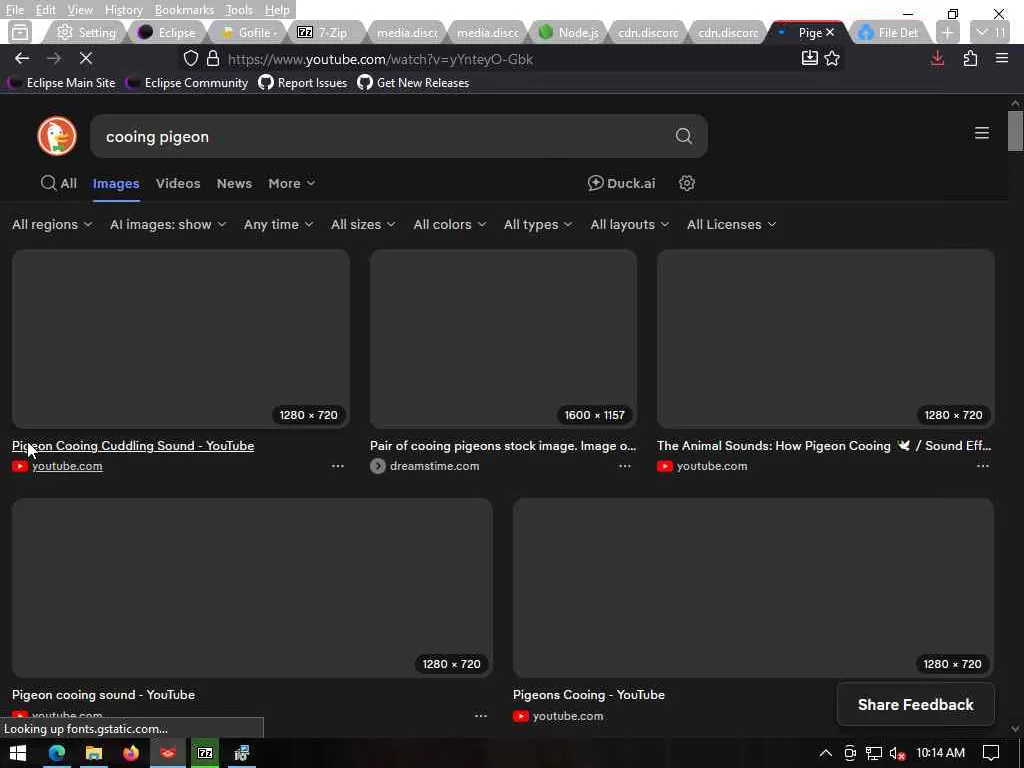Open the notification center icon
The width and height of the screenshot is (1024, 768).
(990, 753)
